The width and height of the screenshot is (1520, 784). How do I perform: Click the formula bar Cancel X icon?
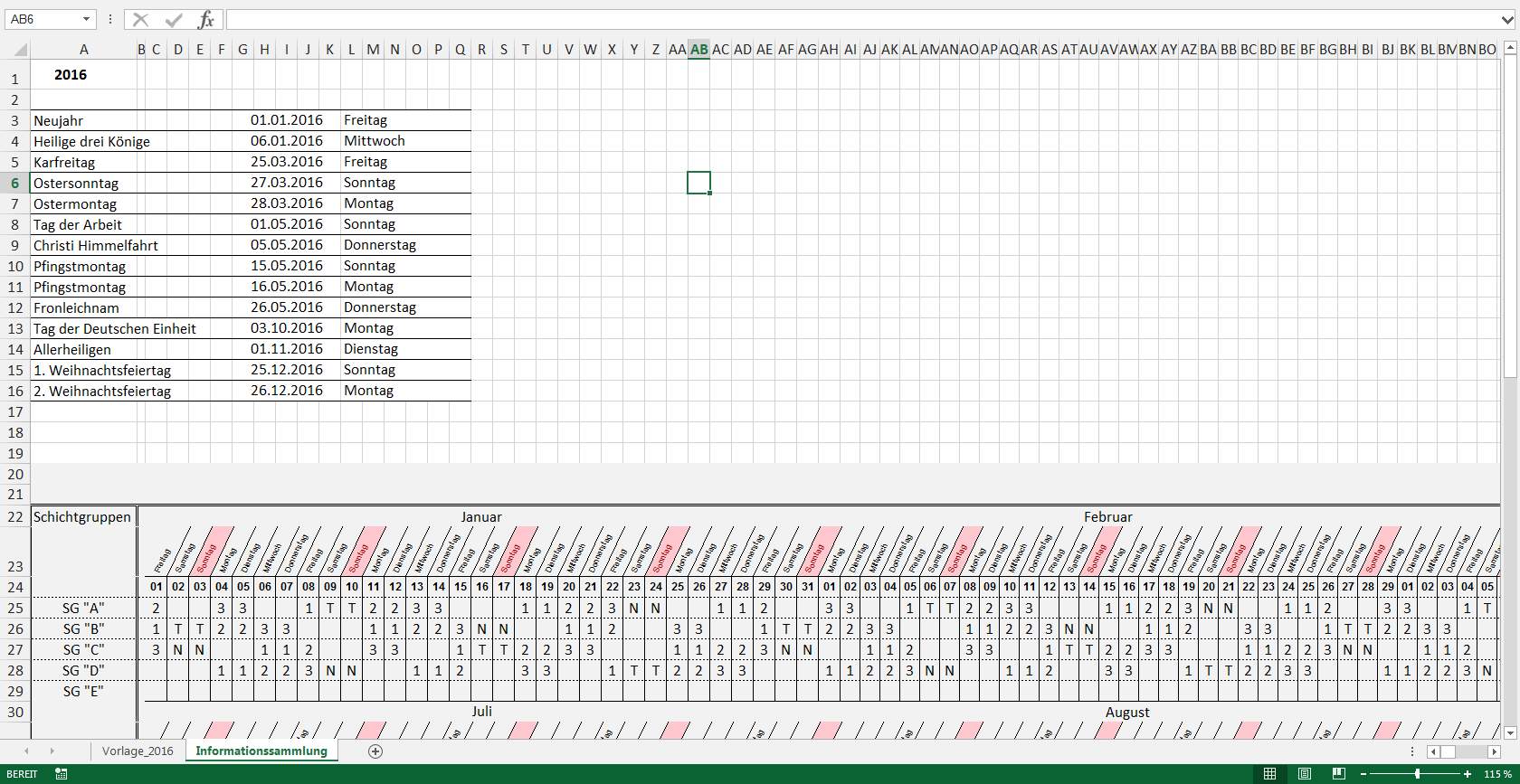pyautogui.click(x=140, y=19)
